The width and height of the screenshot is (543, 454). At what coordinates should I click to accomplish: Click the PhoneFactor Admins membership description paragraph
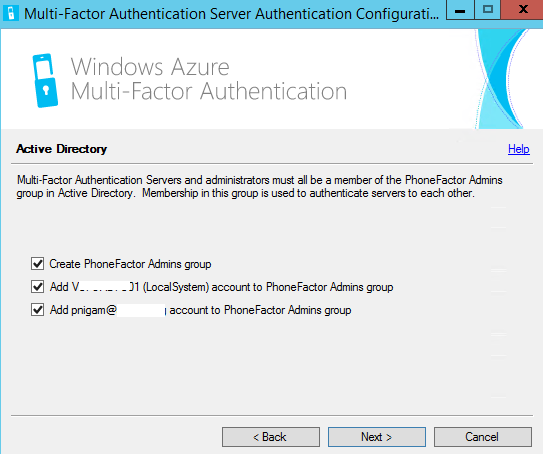(260, 186)
